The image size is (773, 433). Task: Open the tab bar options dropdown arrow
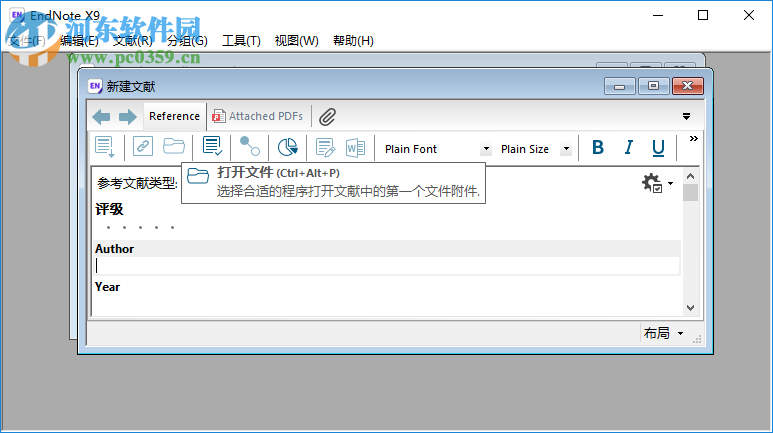(x=686, y=116)
